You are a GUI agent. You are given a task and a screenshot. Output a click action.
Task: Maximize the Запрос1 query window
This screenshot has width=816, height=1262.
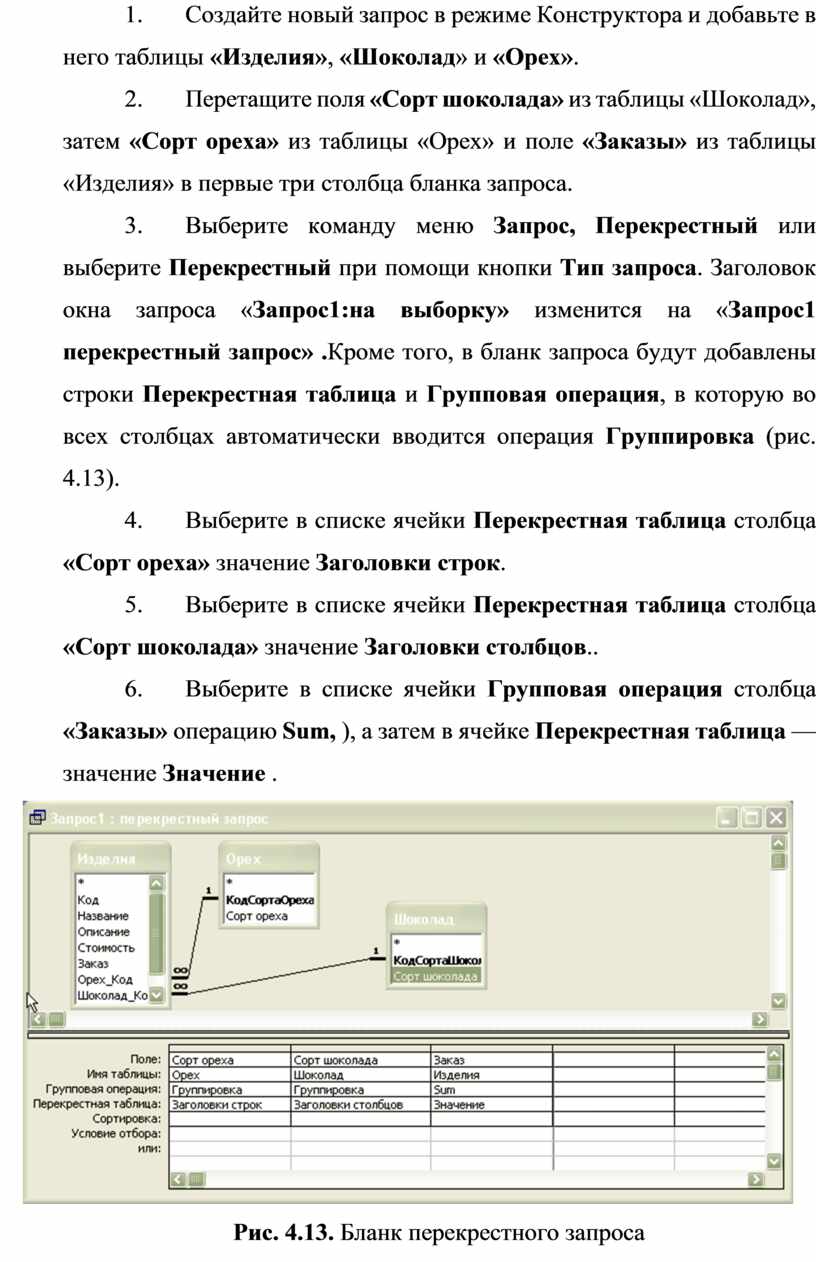click(751, 817)
